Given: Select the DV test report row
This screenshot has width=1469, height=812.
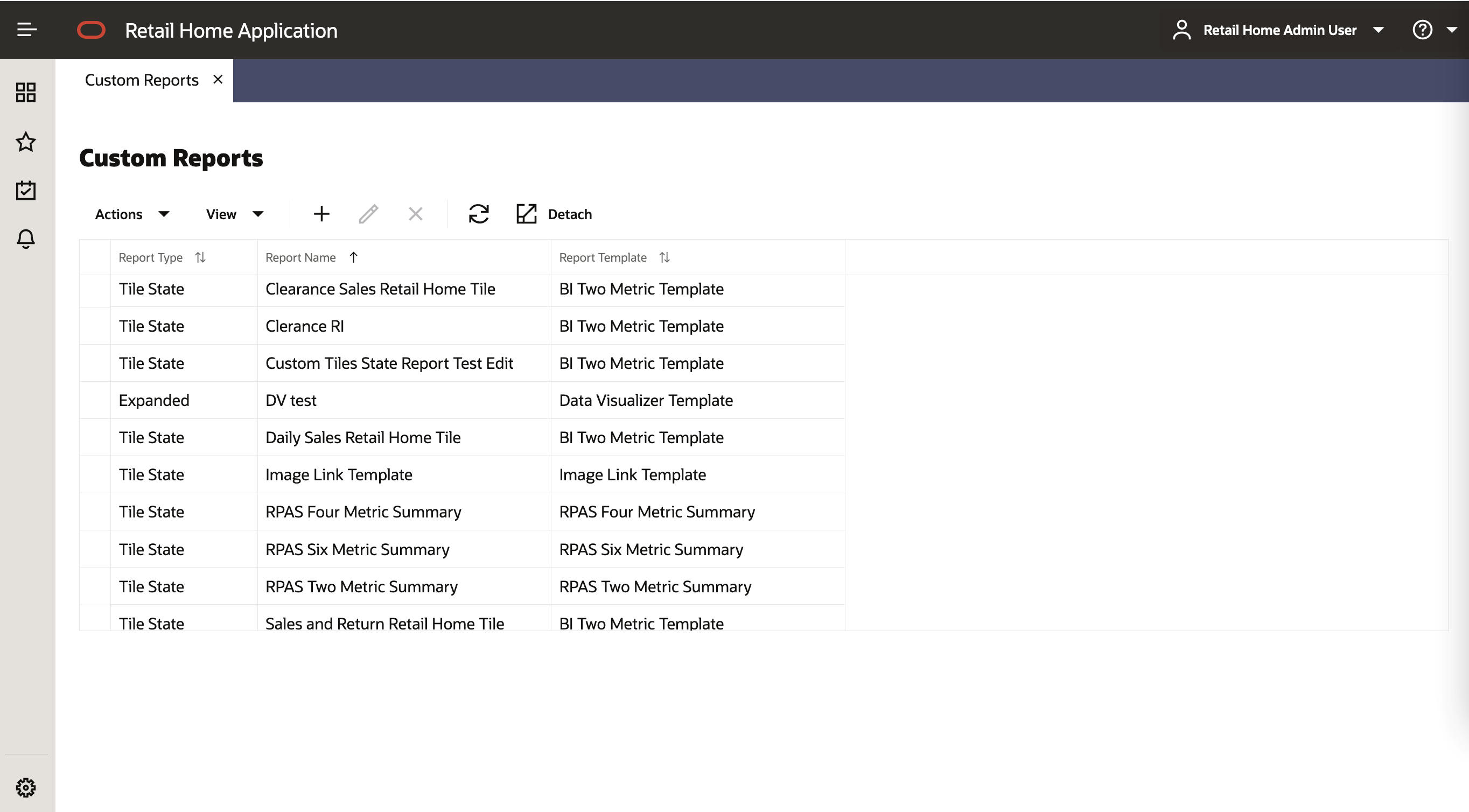Looking at the screenshot, I should click(x=291, y=400).
